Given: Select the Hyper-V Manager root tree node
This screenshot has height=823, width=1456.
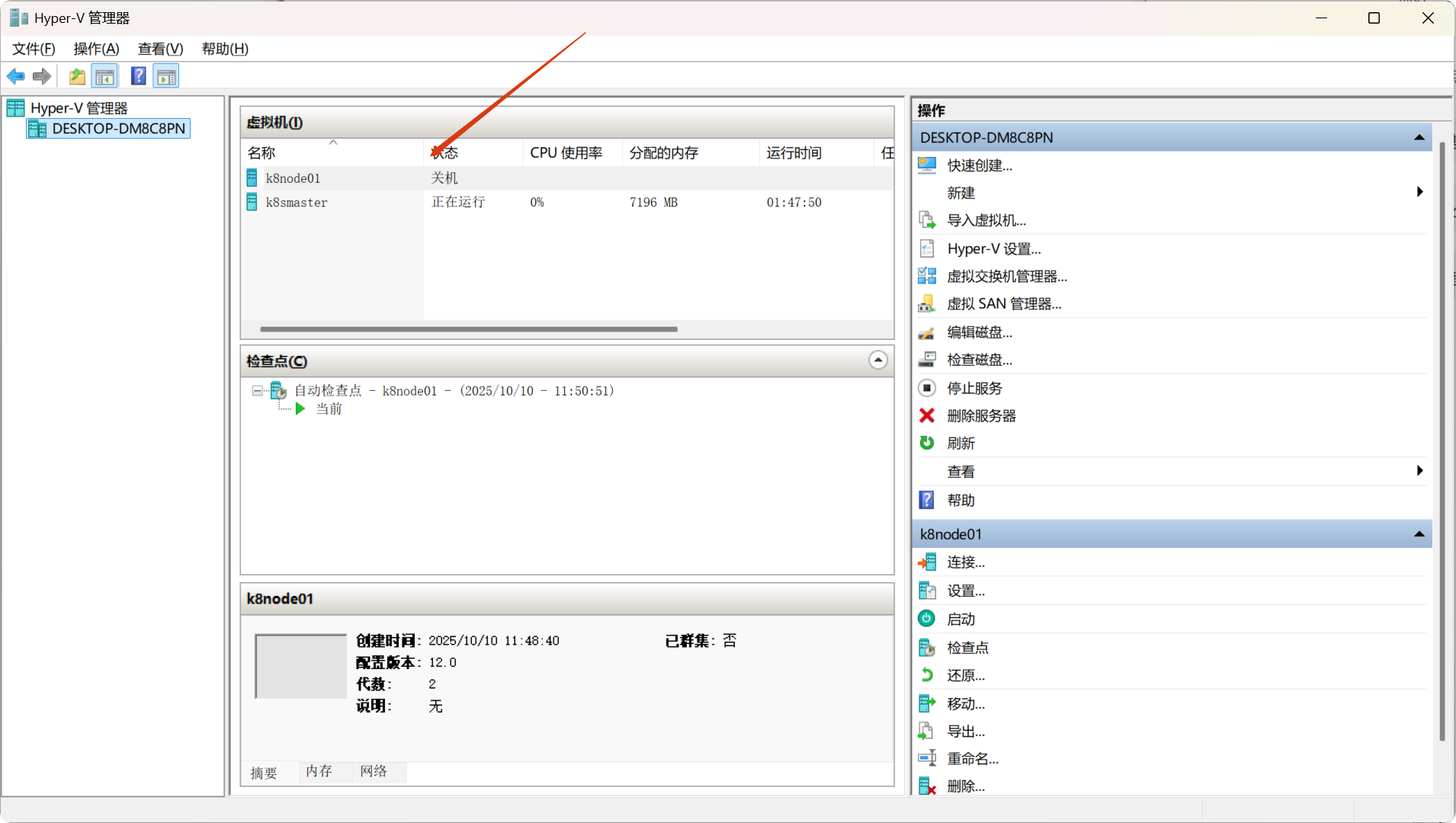Looking at the screenshot, I should pos(79,108).
